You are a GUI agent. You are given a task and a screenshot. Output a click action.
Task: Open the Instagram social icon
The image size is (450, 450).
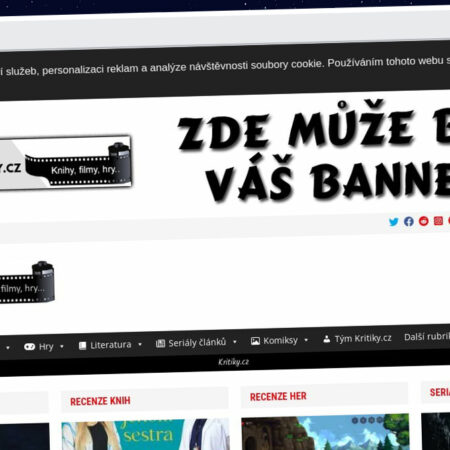pos(438,221)
